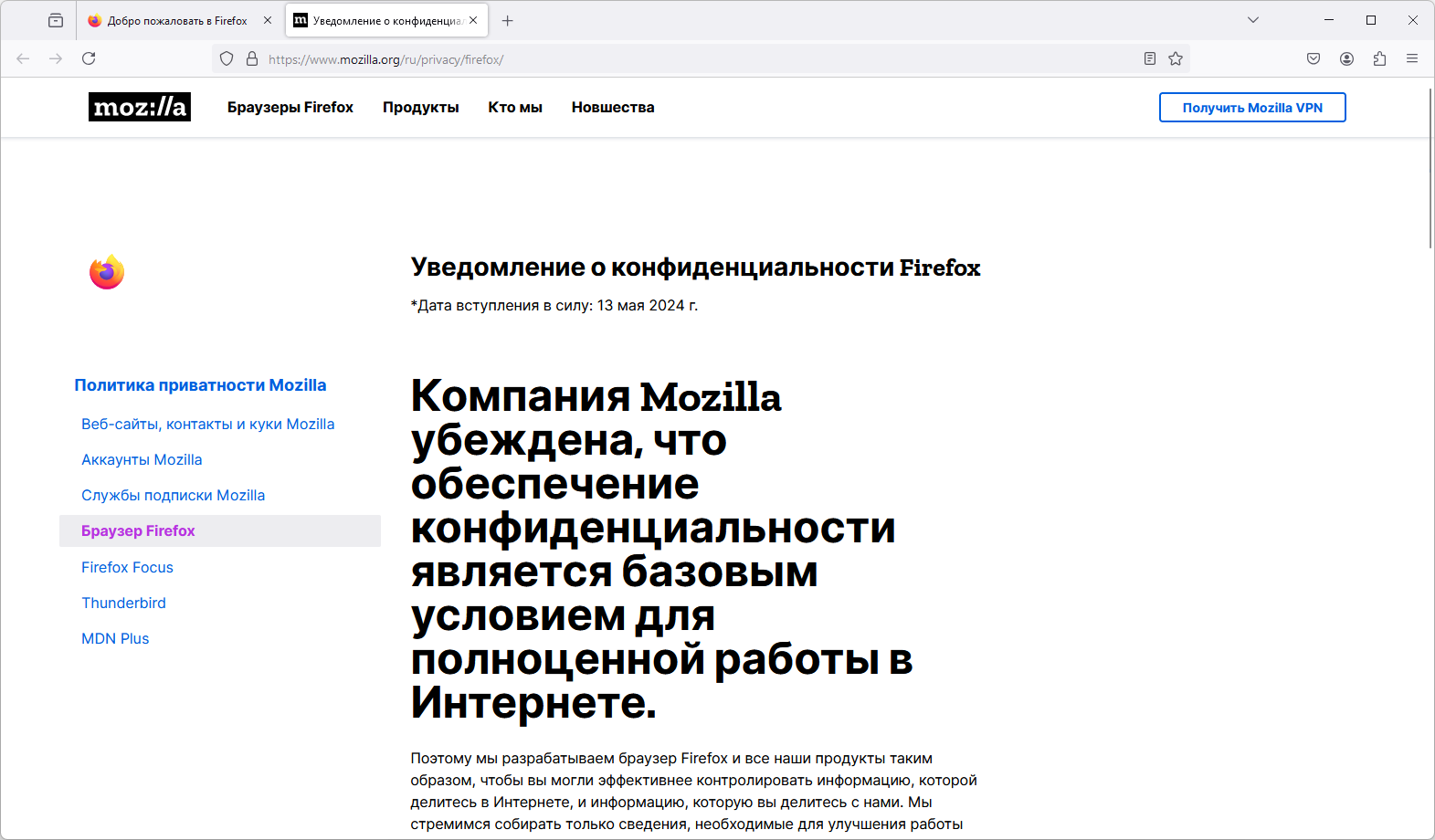This screenshot has height=840, width=1435.
Task: Open 'Продукты' navigation menu
Action: click(421, 107)
